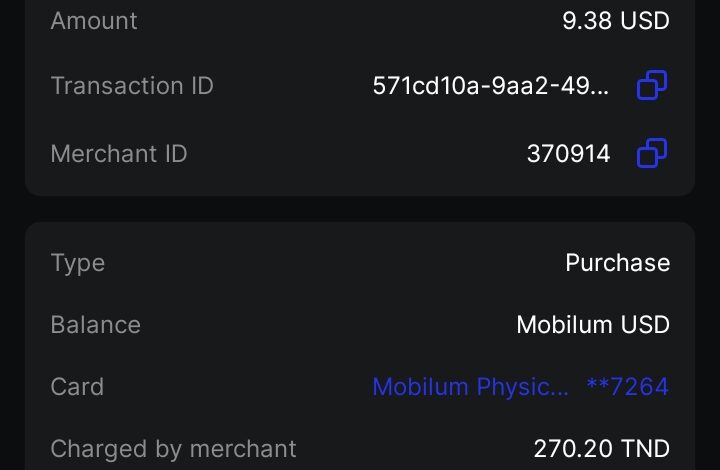This screenshot has height=470, width=720.
Task: Tap the gap between the two detail cards
Action: [x=360, y=208]
